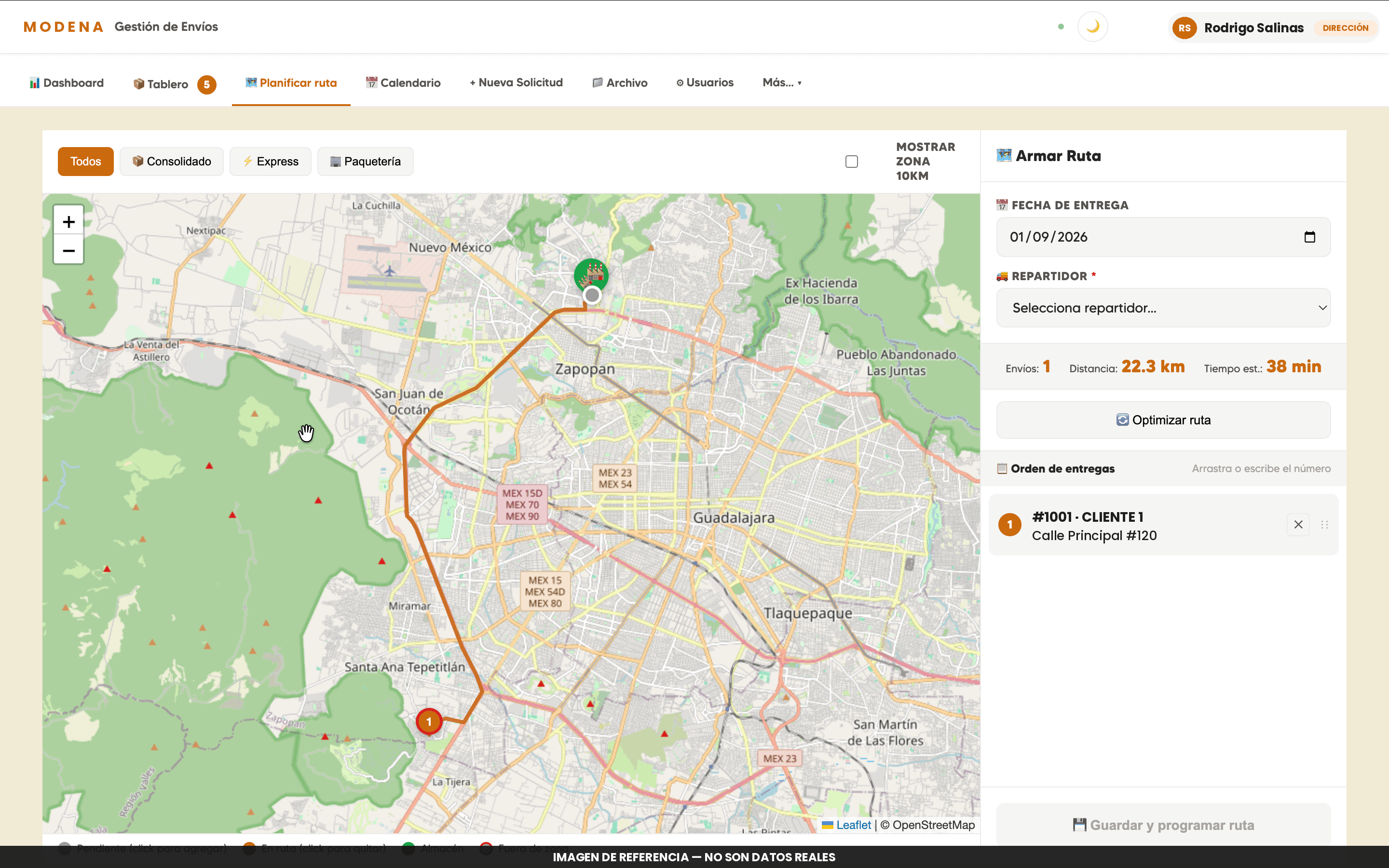
Task: Open the Leaflet link
Action: pyautogui.click(x=853, y=825)
